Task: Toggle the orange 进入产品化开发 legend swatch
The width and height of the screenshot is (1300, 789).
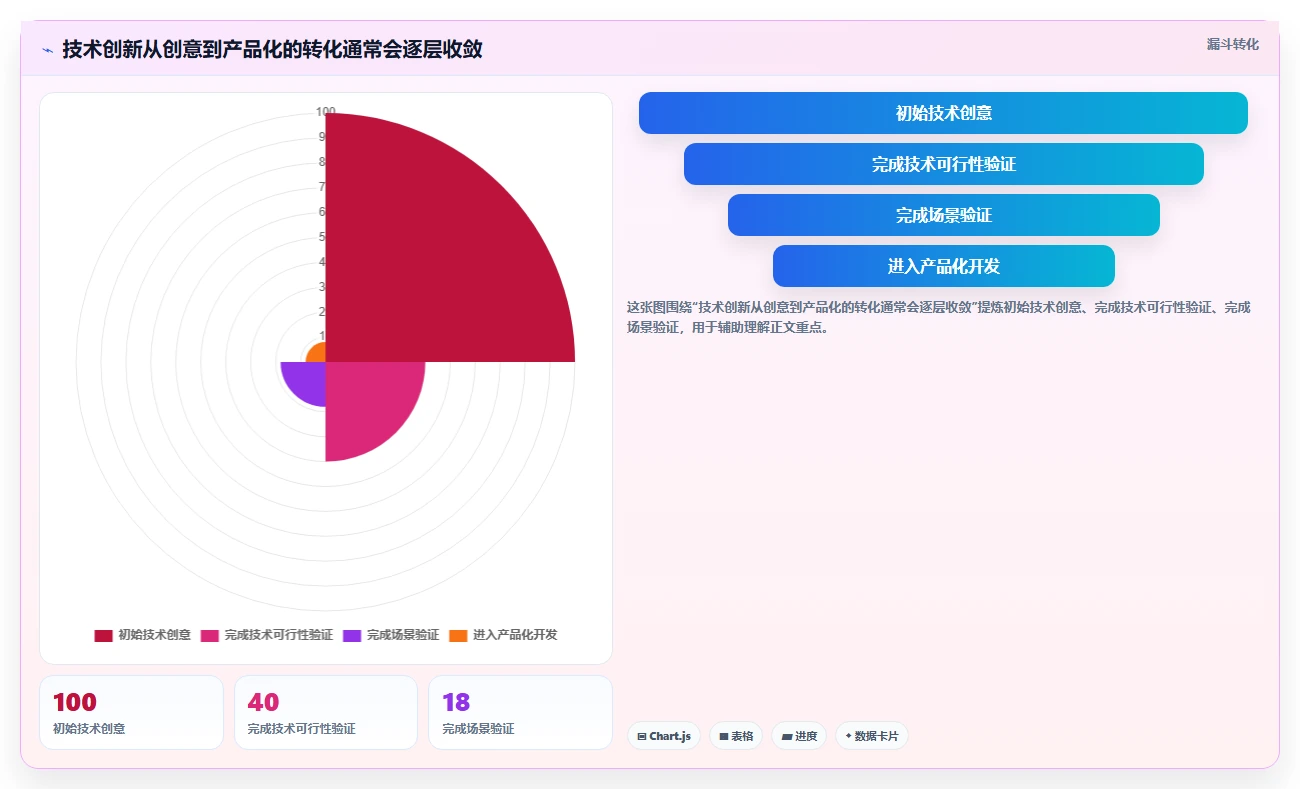Action: [x=458, y=635]
